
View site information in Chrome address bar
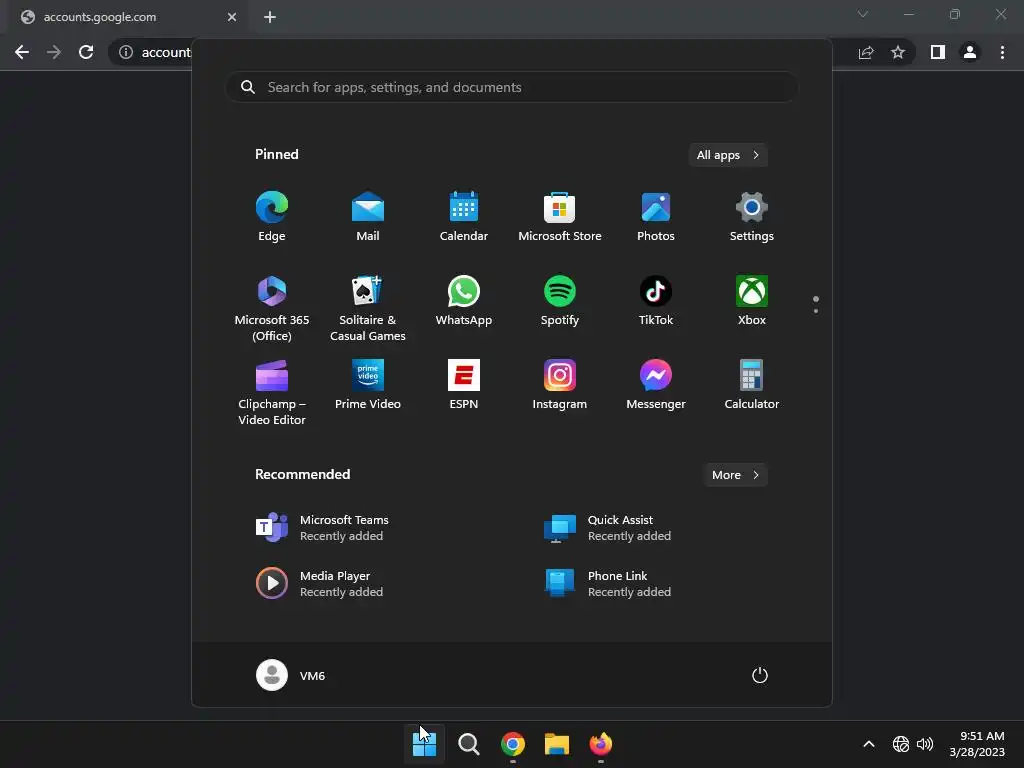pyautogui.click(x=126, y=52)
